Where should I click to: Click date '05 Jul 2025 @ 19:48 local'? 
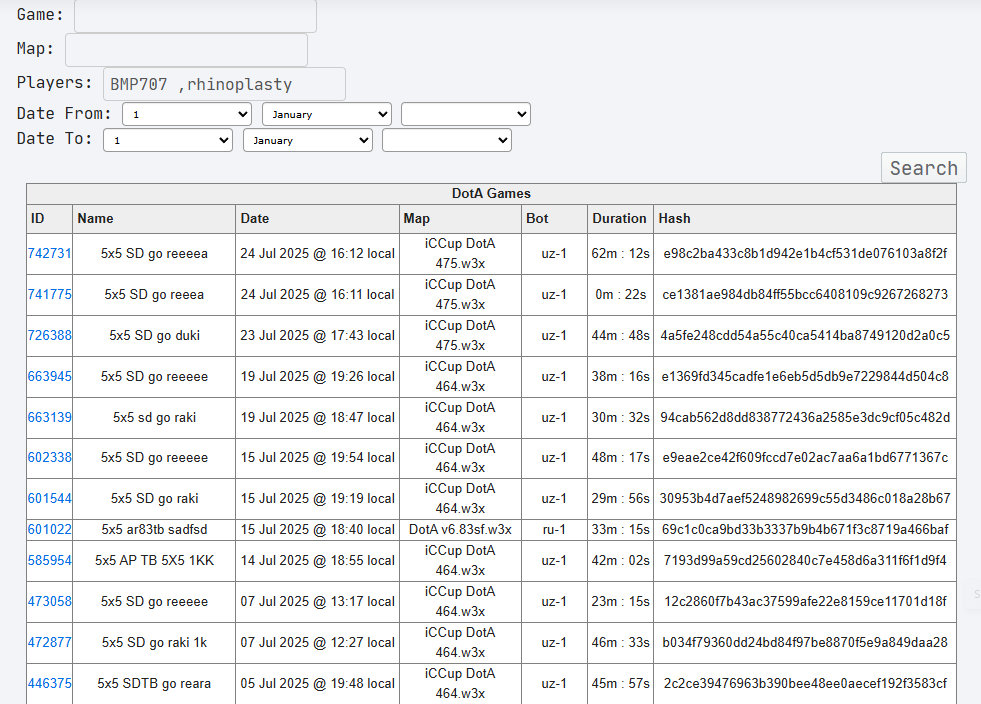tap(317, 683)
